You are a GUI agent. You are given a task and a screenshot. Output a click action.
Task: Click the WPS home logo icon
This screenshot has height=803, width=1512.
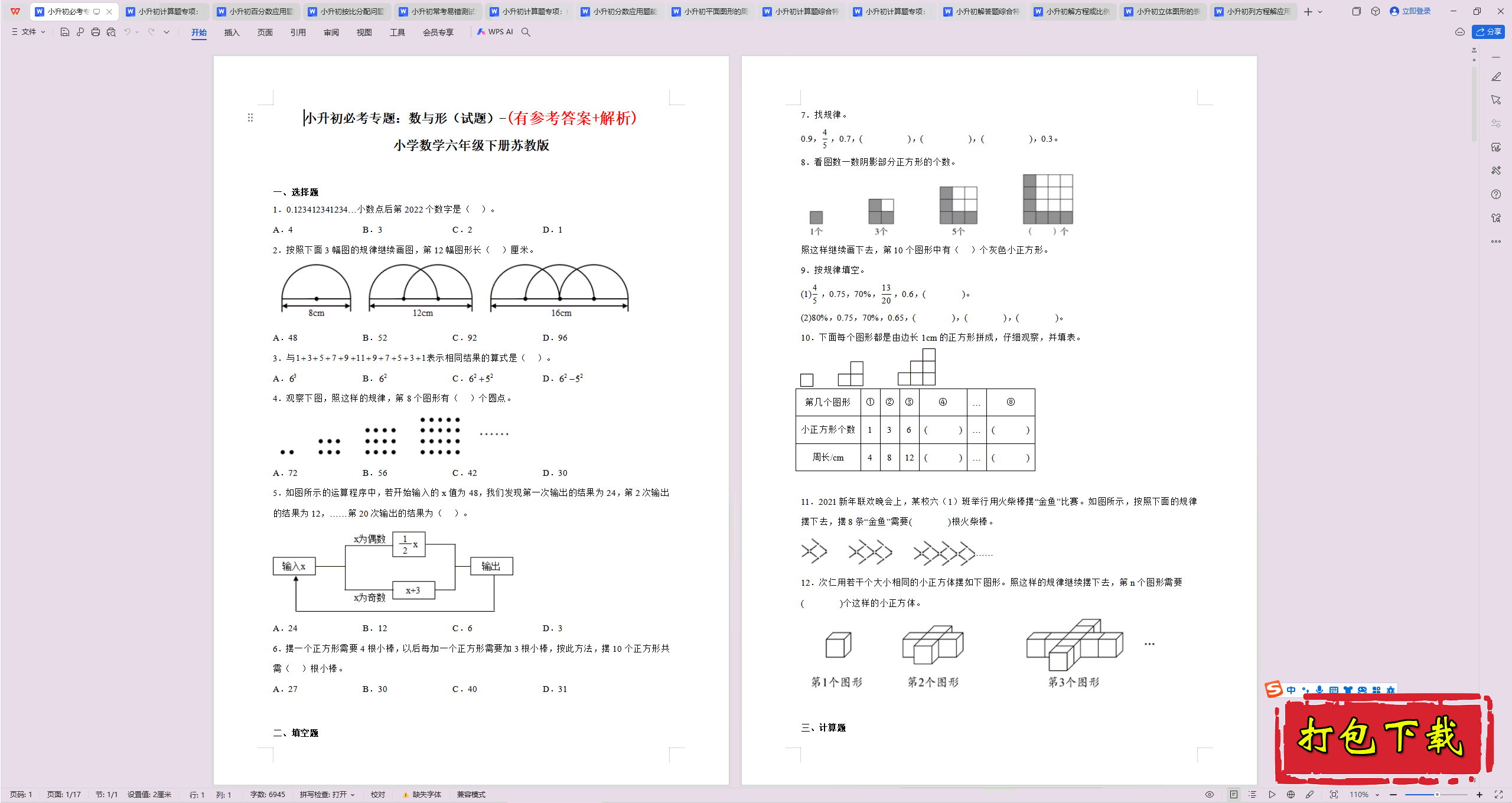[x=15, y=11]
